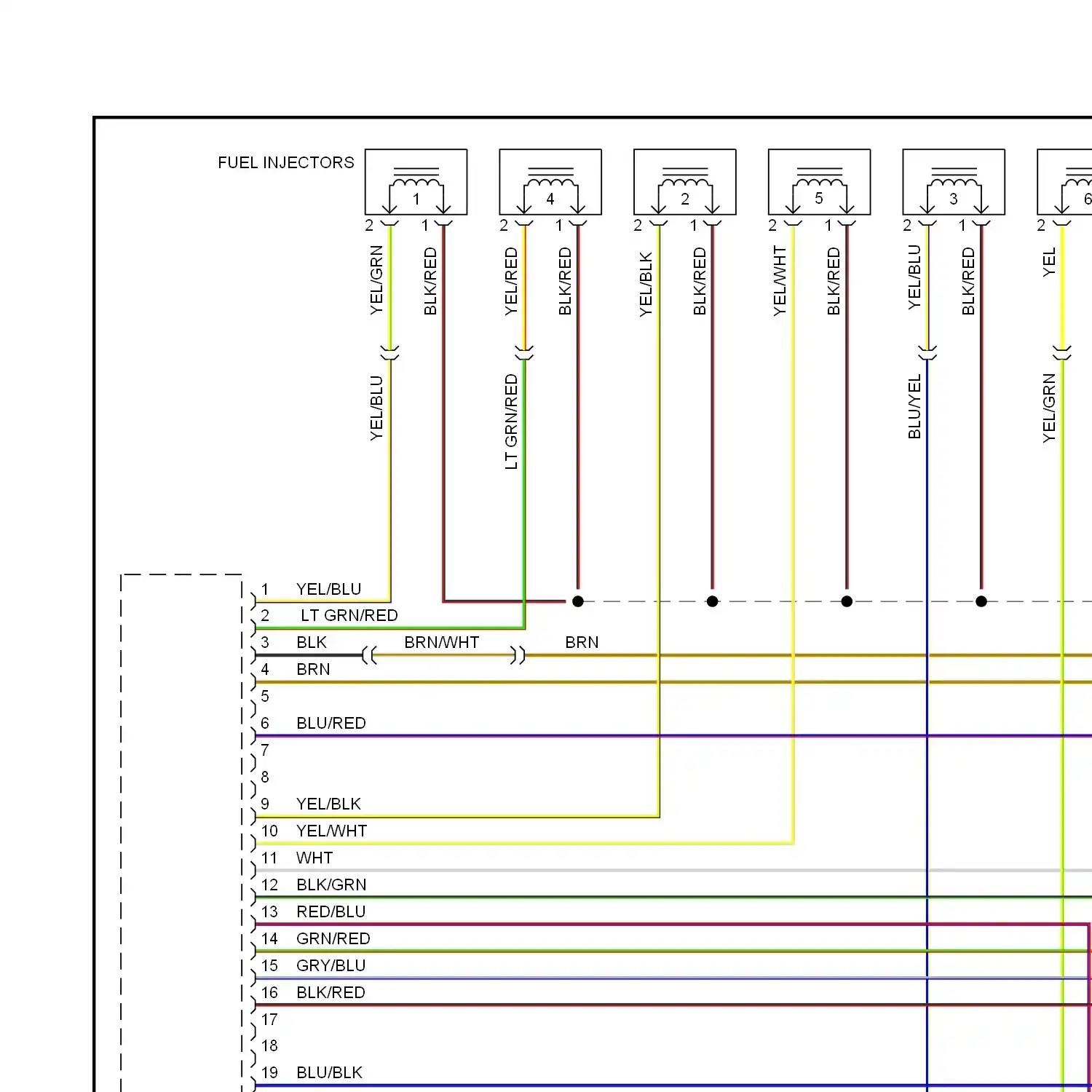Screen dimensions: 1092x1092
Task: Click the vertical YEL/BLU label under injector 1 connector
Action: (376, 408)
